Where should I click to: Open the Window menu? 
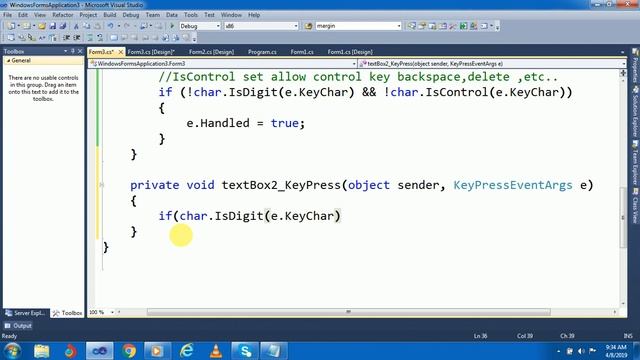(231, 15)
